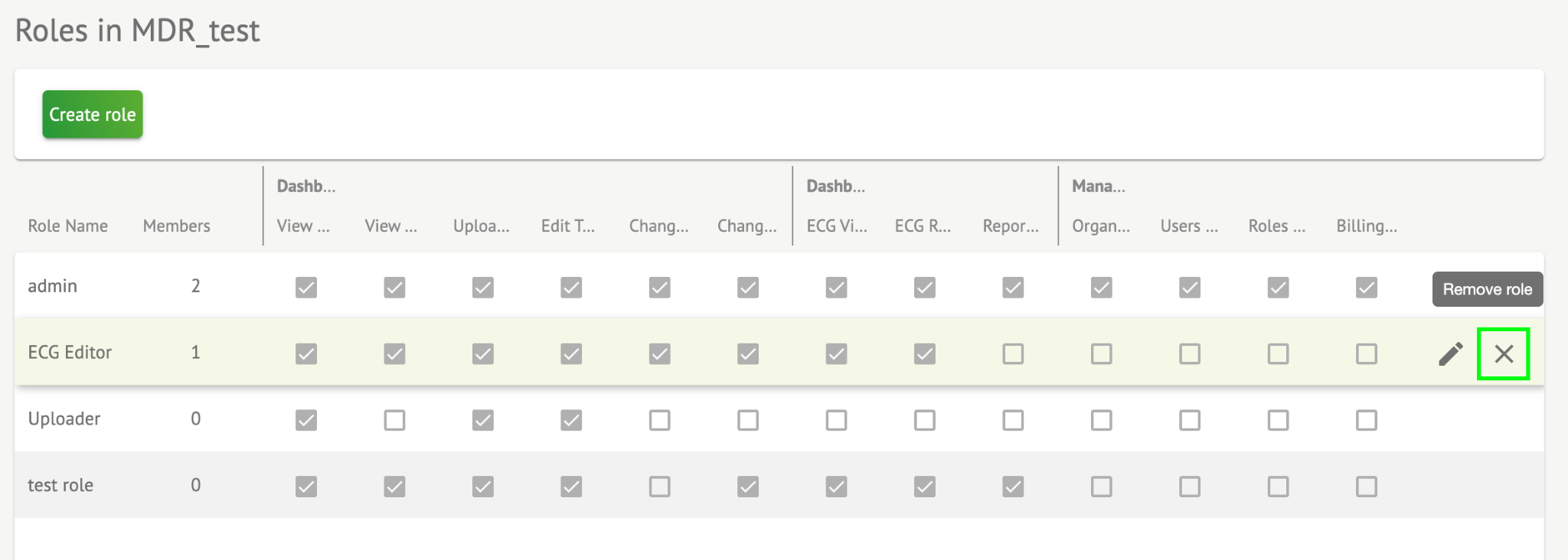Enable ECG R... permission for Uploader role

click(x=925, y=420)
